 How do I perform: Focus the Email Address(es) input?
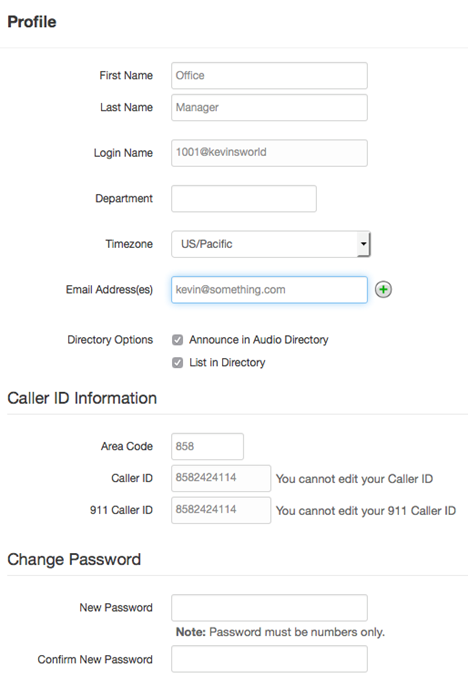(269, 290)
